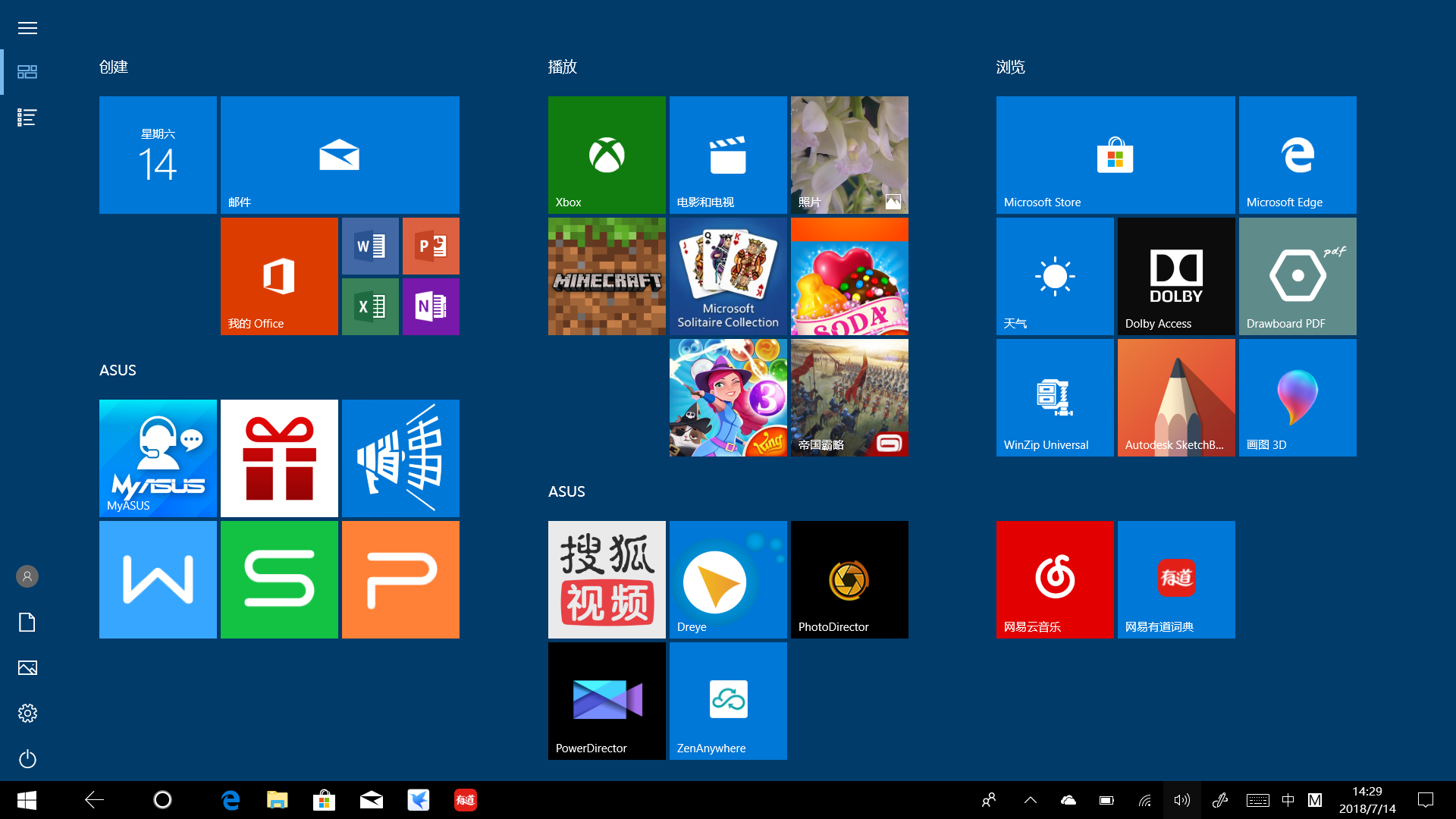Screen dimensions: 1456x819
Task: Open the Store icon on the taskbar
Action: [325, 800]
